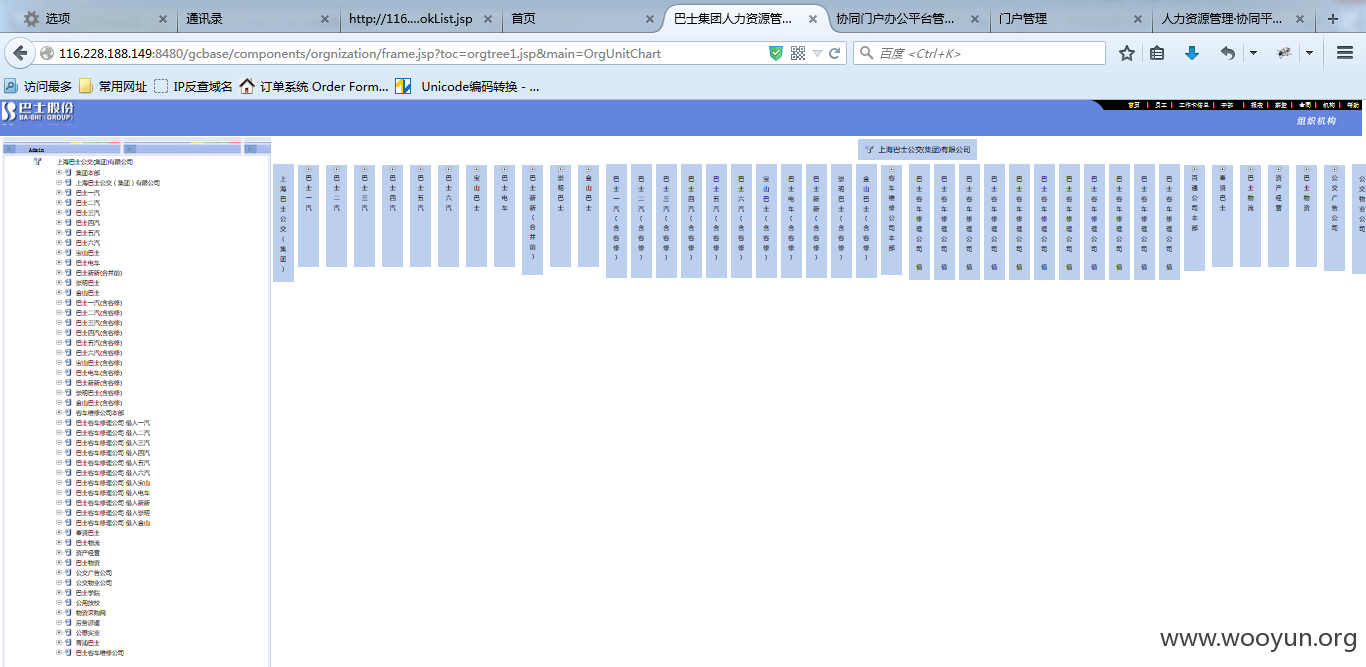Expand 巴士六汽 tree node

click(59, 242)
